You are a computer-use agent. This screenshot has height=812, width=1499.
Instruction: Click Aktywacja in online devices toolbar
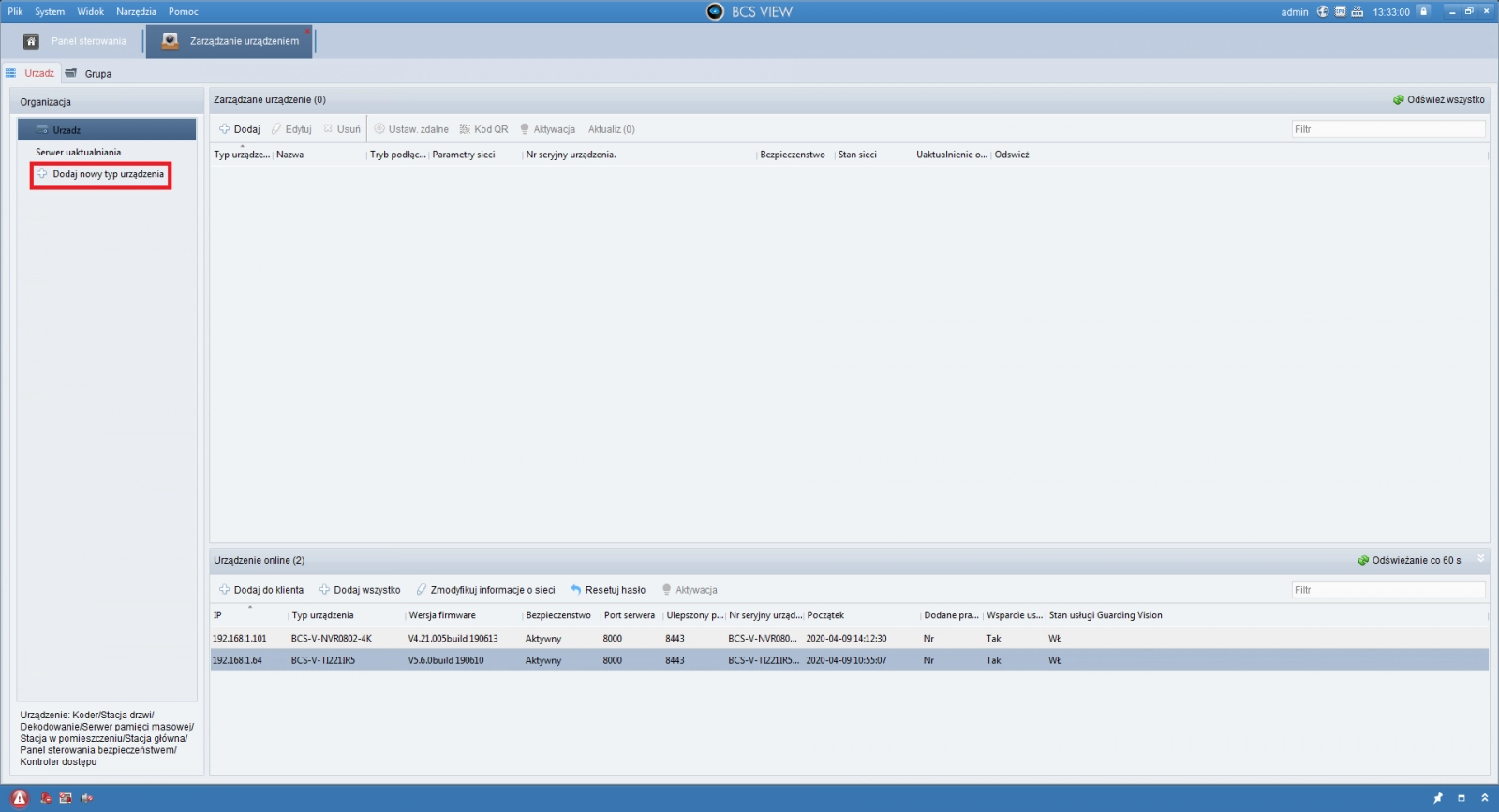coord(690,590)
